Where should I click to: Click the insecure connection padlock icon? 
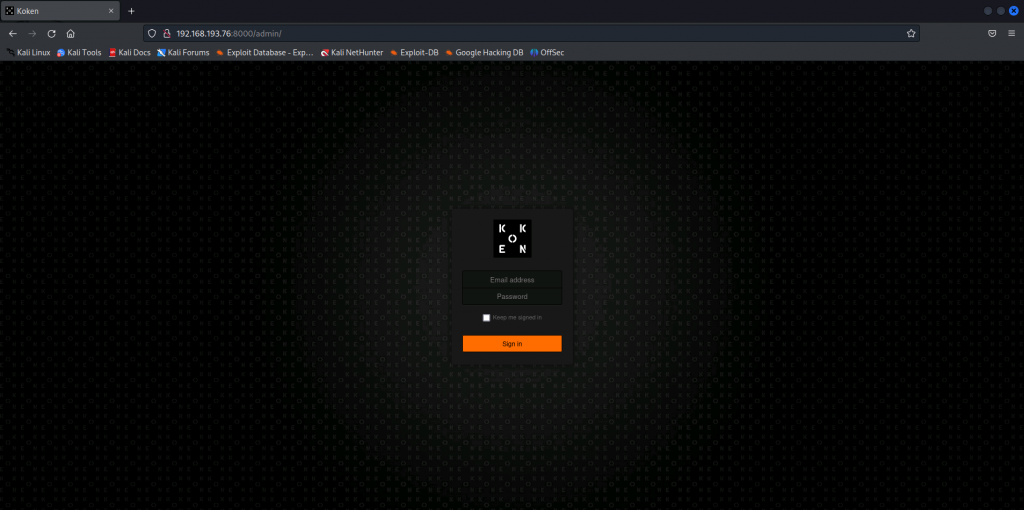pos(167,33)
